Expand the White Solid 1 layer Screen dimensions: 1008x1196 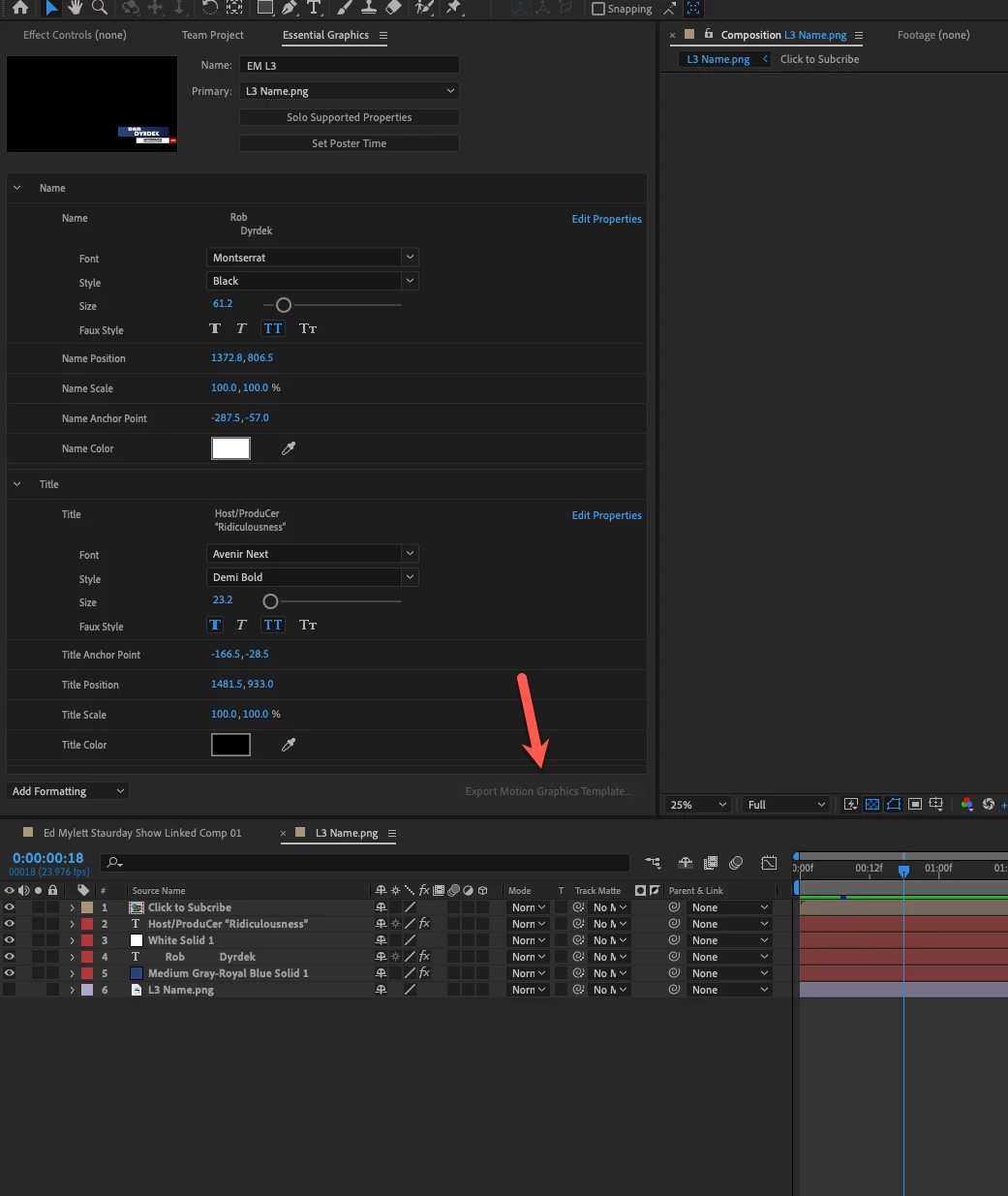(72, 940)
